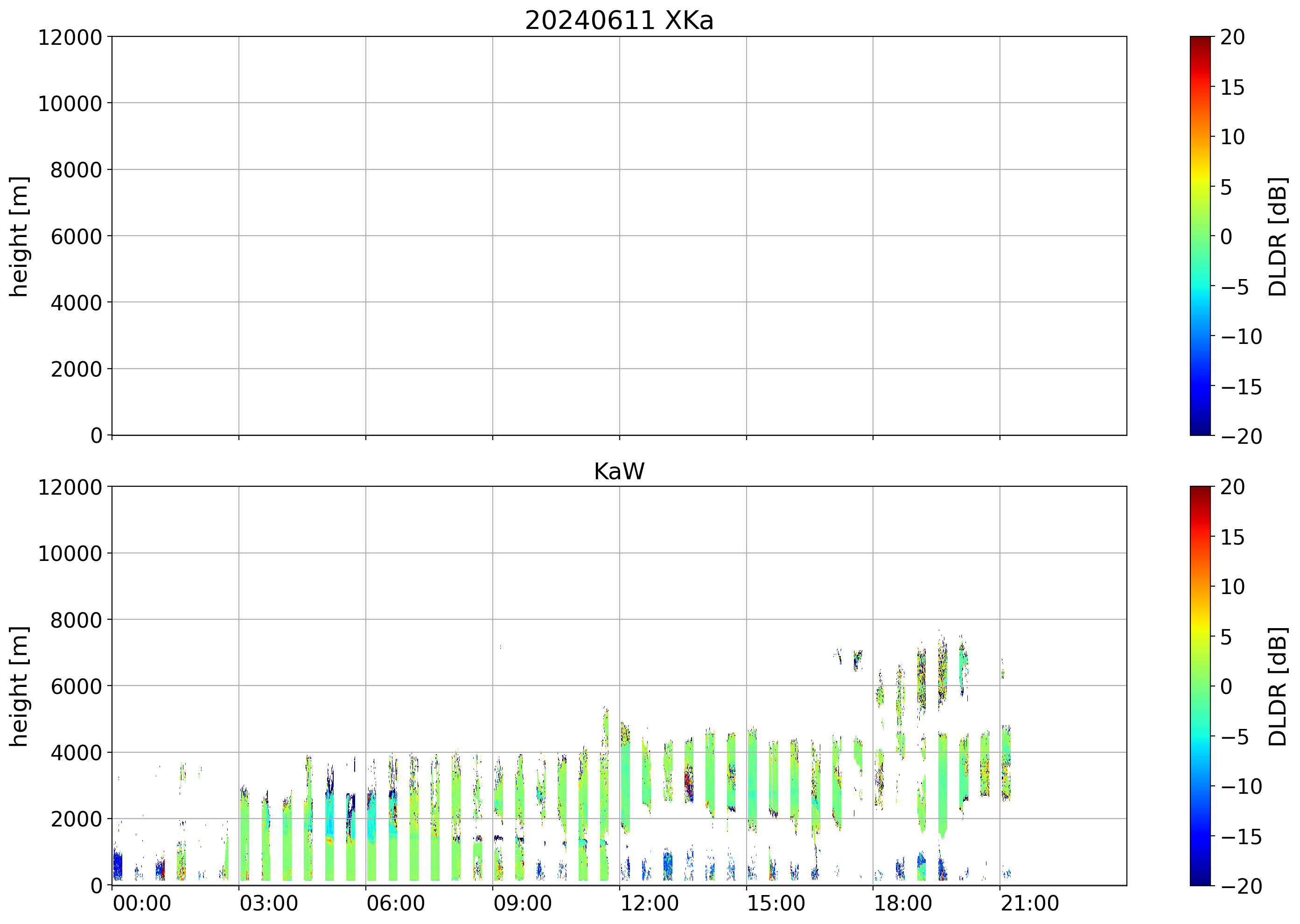Click the '12000' tick on top panel
Viewport: 1300px width, 924px height.
70,37
